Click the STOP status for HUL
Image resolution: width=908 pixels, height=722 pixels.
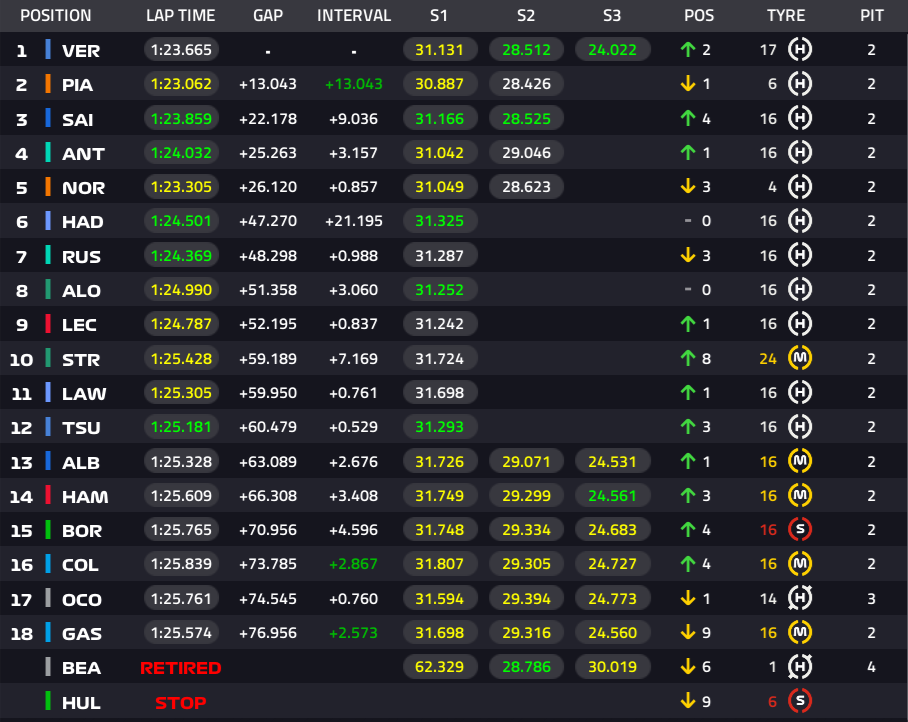point(181,703)
